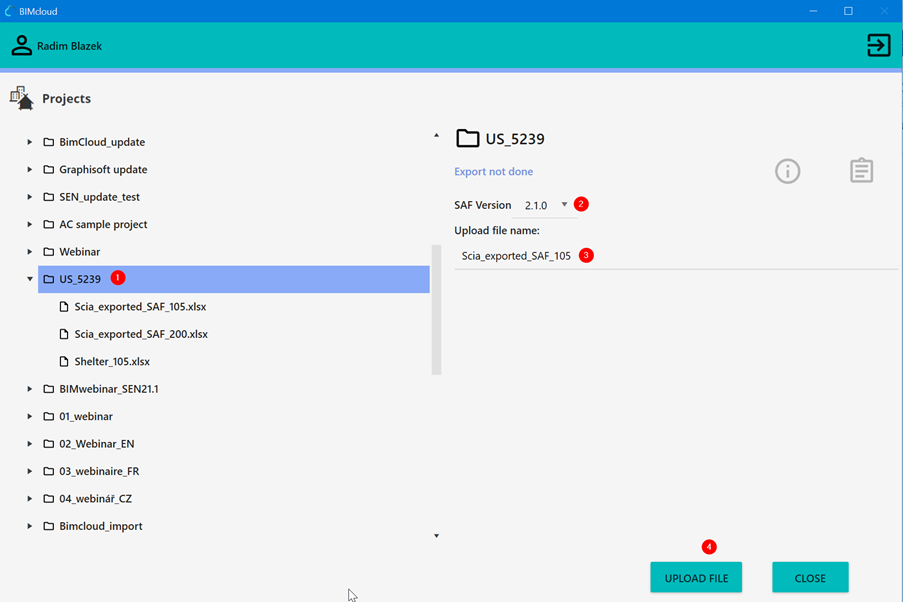Click the BIMcloud app logo in title bar

point(9,11)
